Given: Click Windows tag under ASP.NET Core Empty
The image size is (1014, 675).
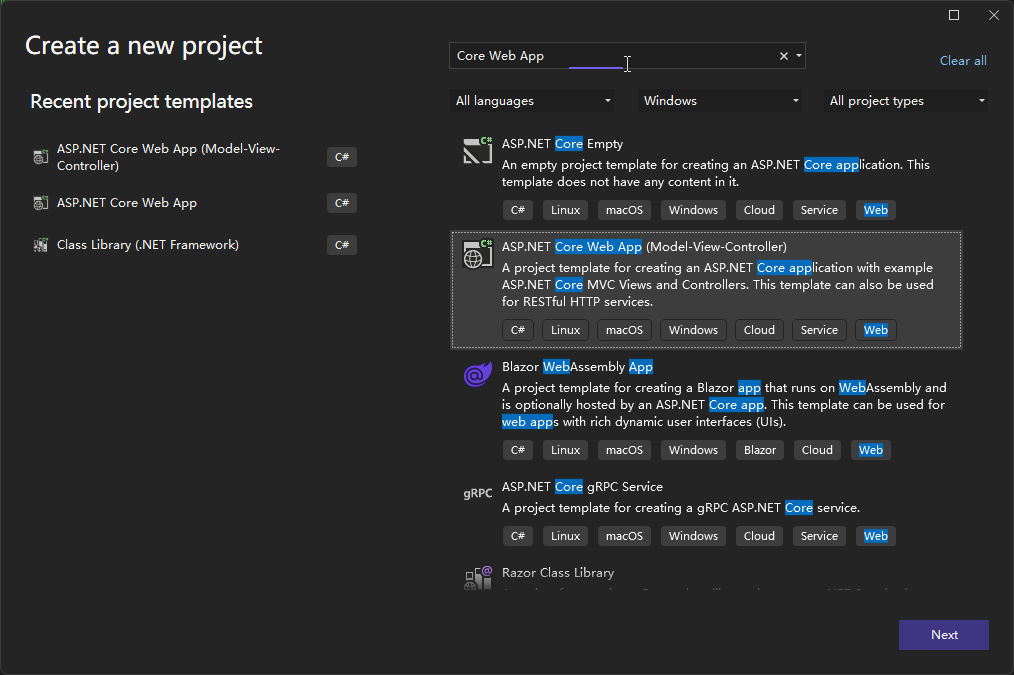Looking at the screenshot, I should 693,210.
